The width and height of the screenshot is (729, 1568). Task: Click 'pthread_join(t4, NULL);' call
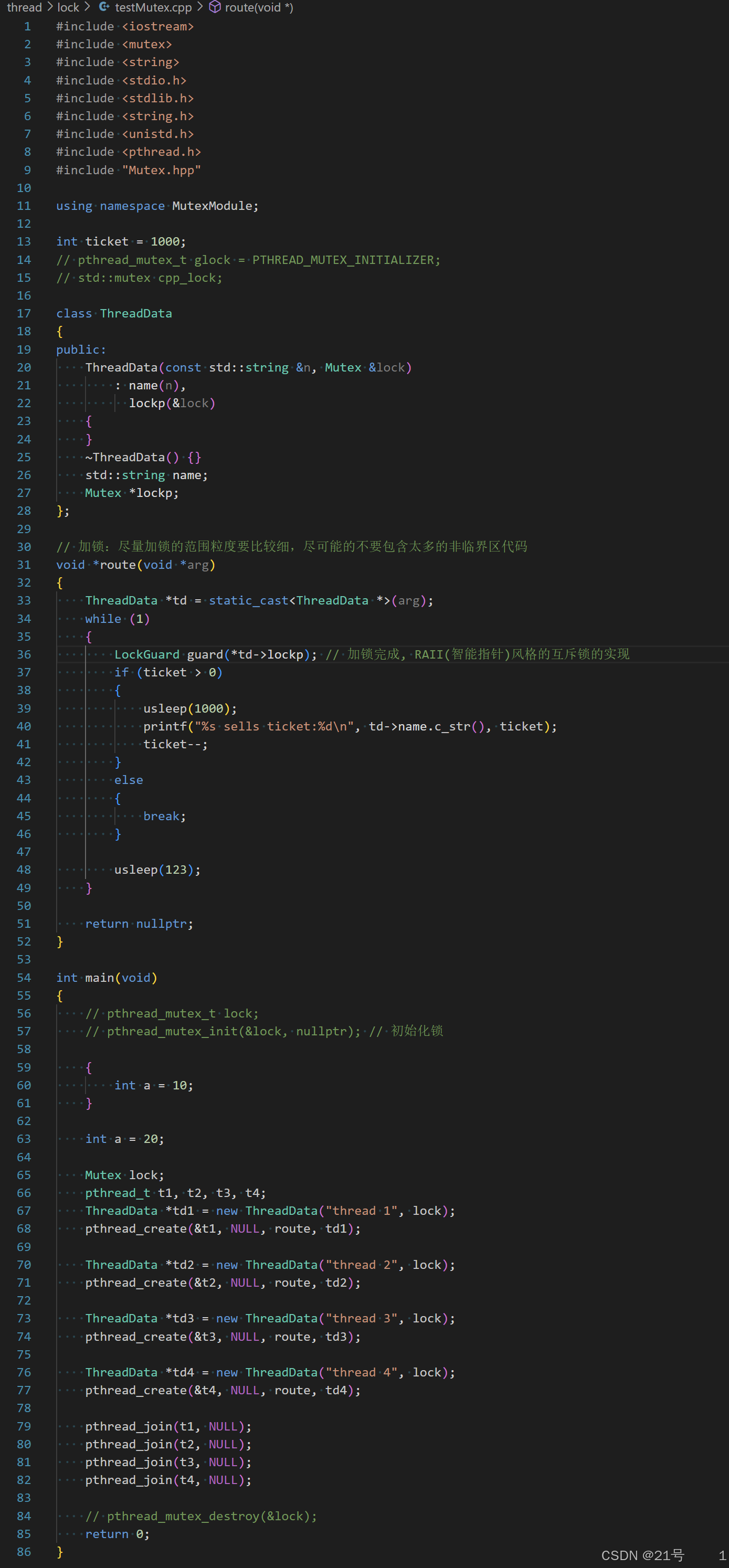[x=168, y=1480]
